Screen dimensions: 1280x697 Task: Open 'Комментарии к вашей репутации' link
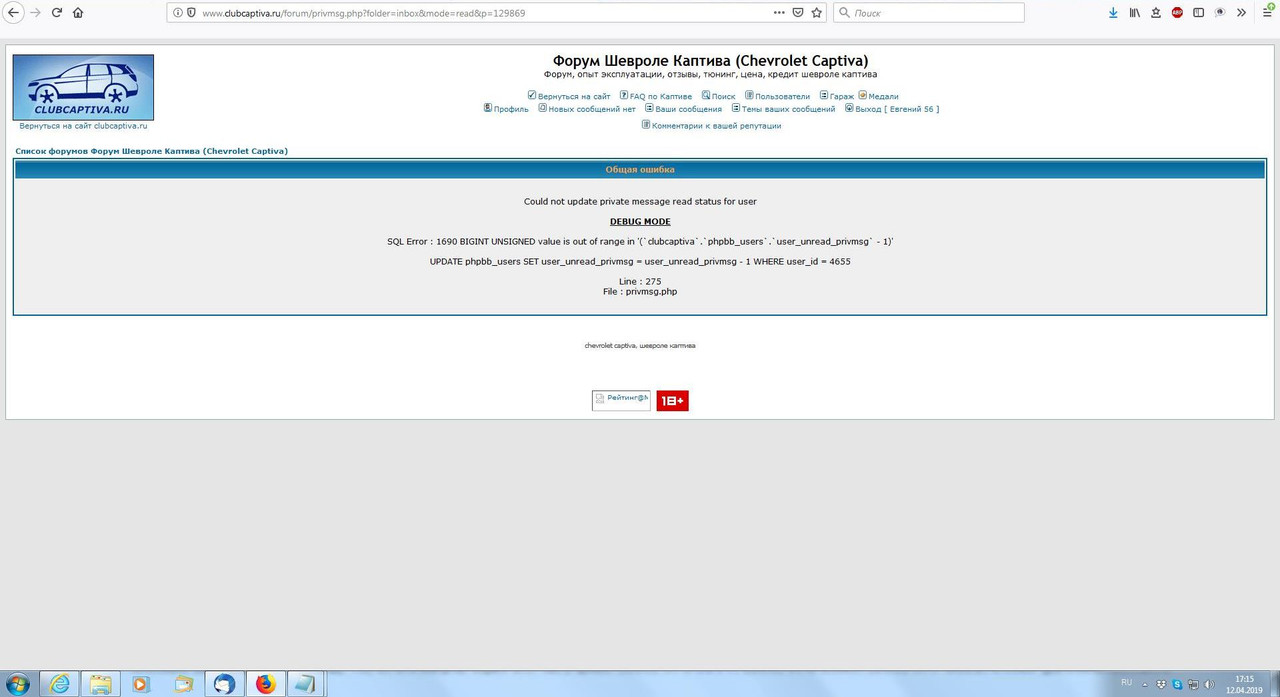[716, 126]
